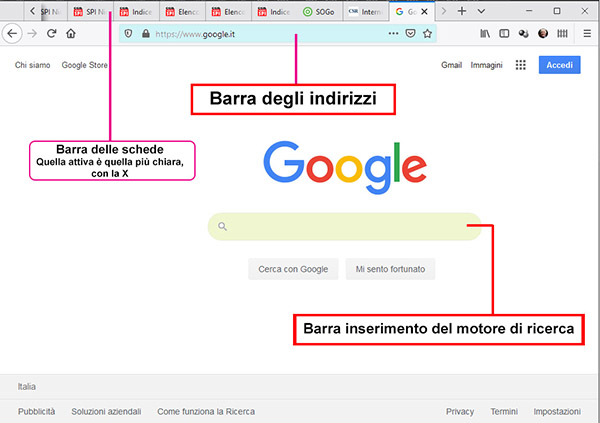This screenshot has width=600, height=423.
Task: Click magnifier icon in Google search box
Action: pyautogui.click(x=223, y=227)
